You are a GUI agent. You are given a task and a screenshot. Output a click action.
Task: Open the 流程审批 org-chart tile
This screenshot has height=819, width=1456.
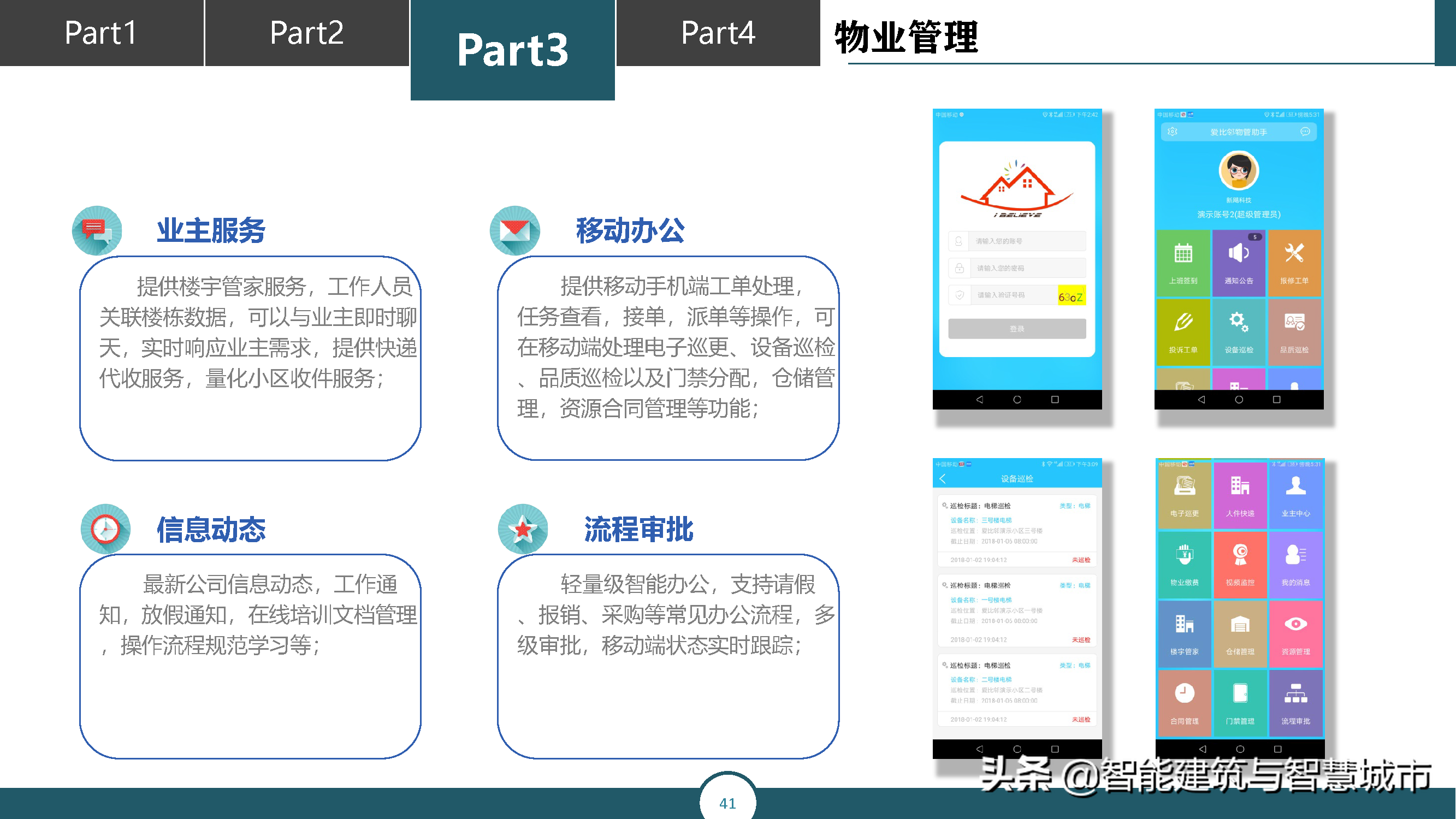click(x=1295, y=703)
